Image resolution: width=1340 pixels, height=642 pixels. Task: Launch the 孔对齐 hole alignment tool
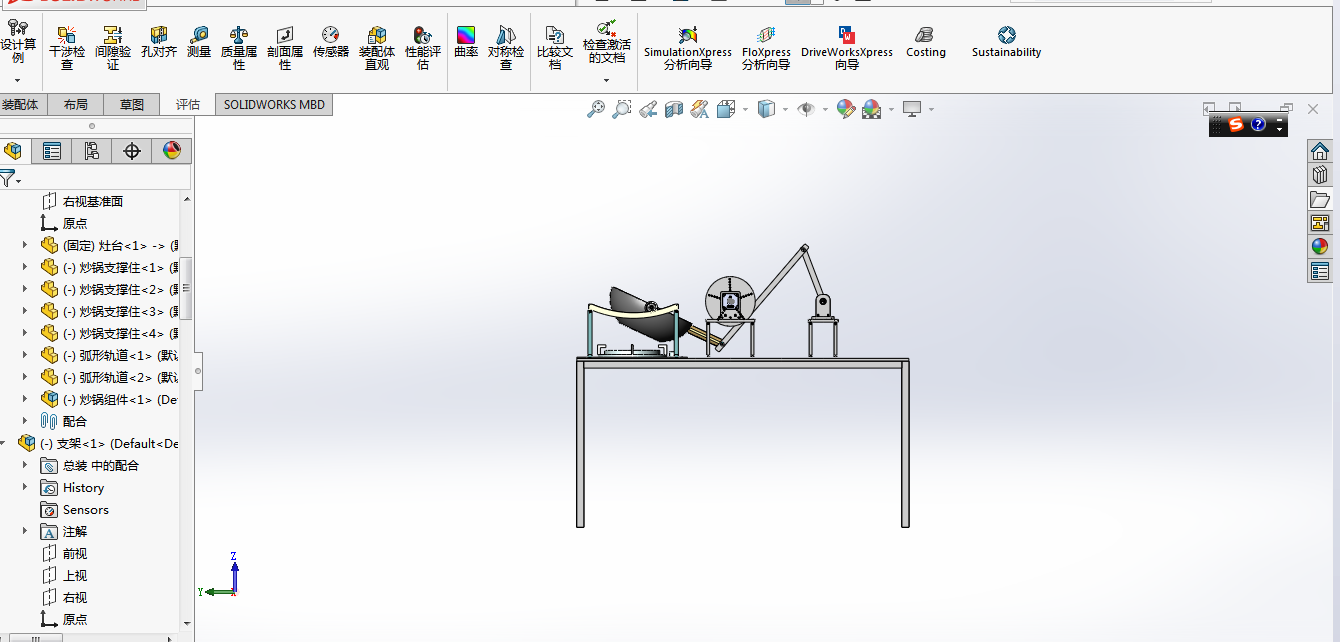[159, 42]
